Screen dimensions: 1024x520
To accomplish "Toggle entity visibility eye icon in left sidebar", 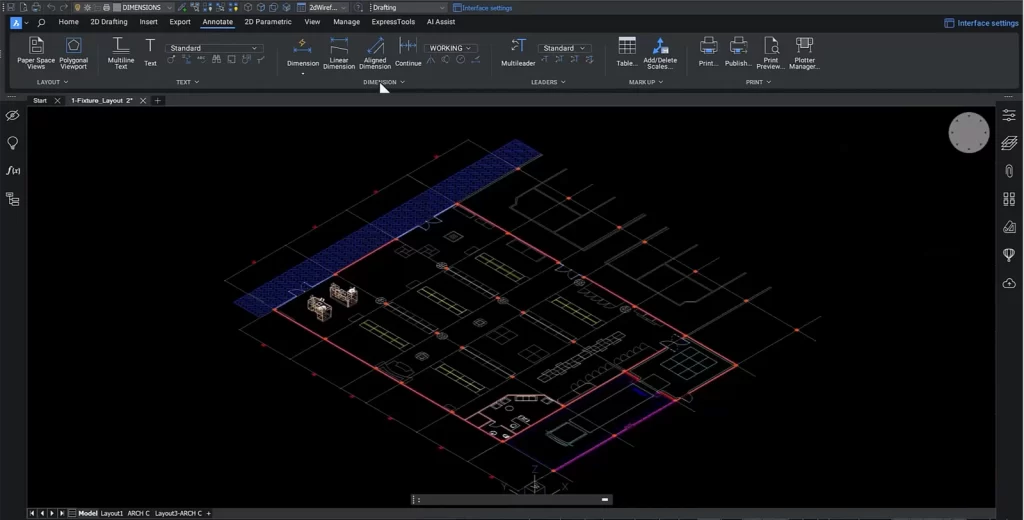I will point(13,116).
